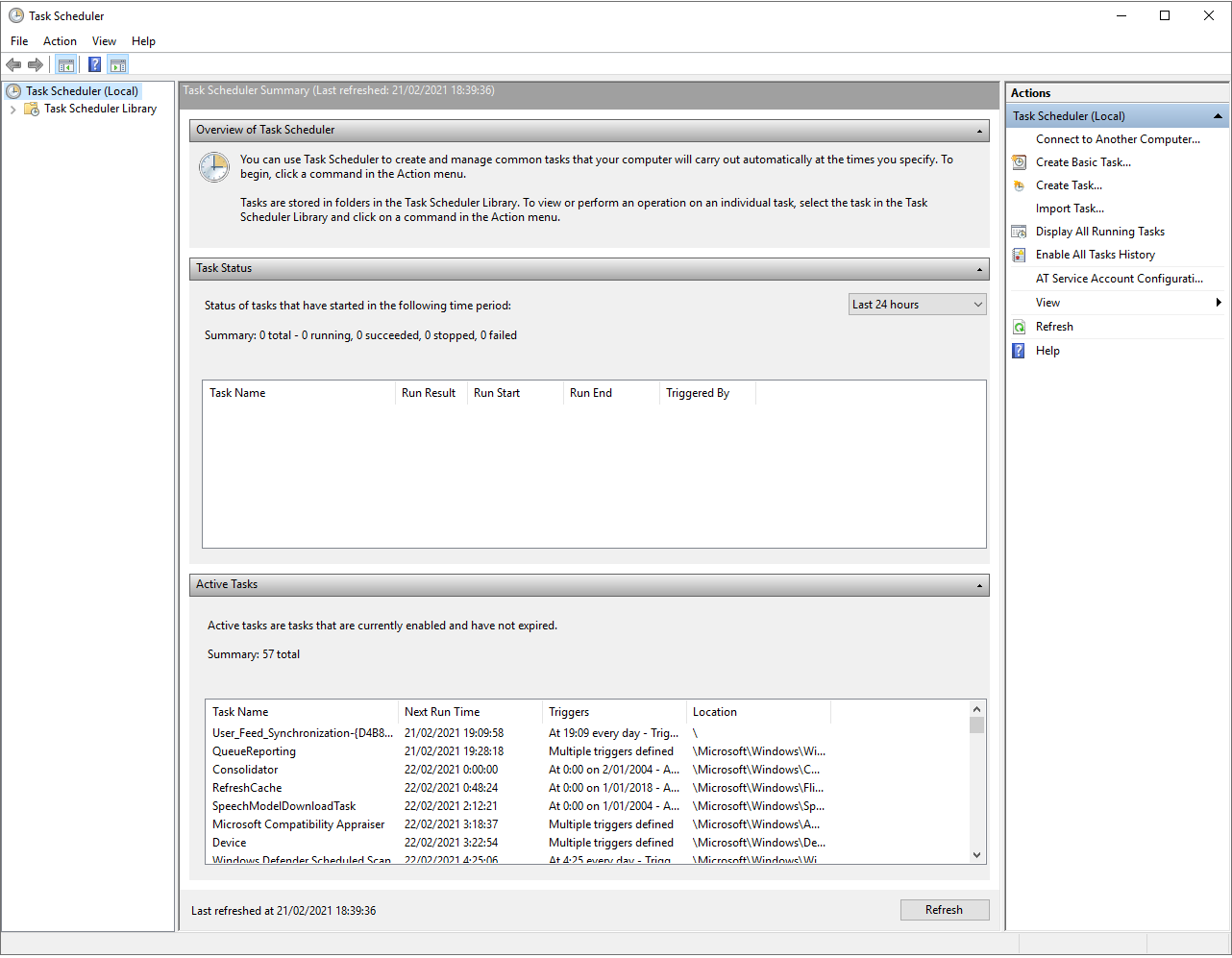
Task: Collapse the Active Tasks section
Action: [979, 584]
